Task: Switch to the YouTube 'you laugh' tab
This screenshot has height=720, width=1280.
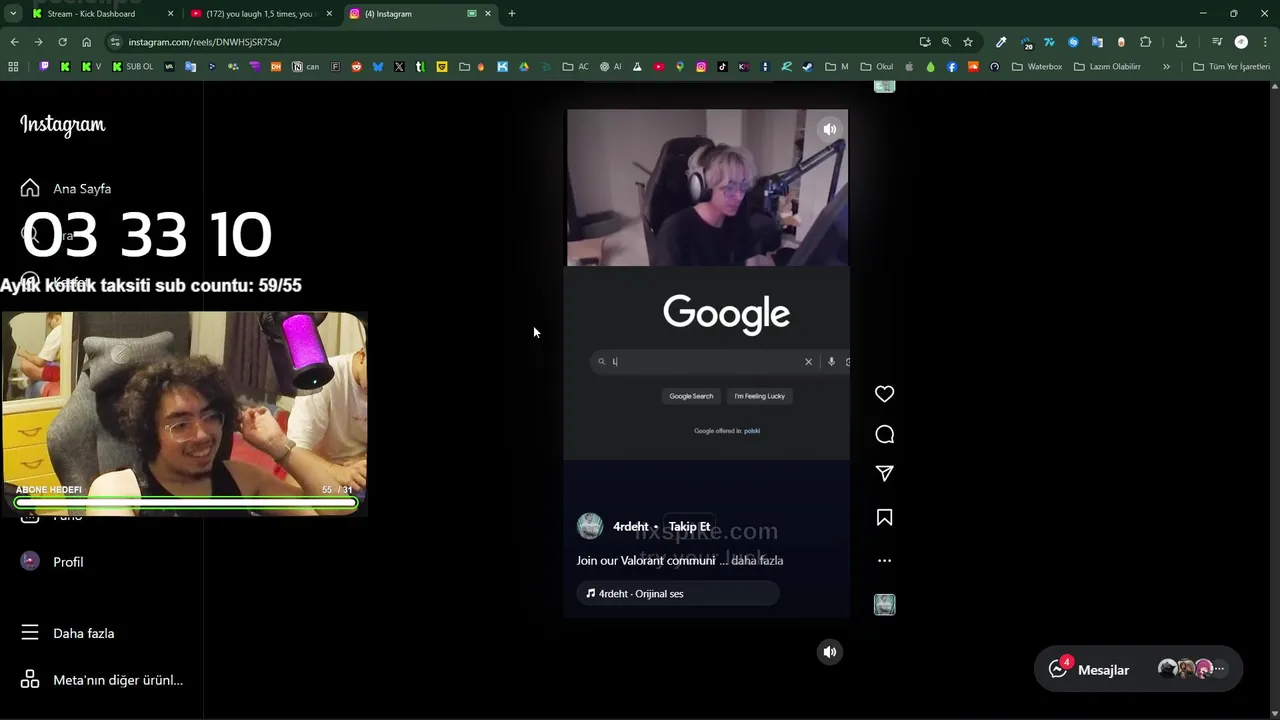Action: click(260, 14)
